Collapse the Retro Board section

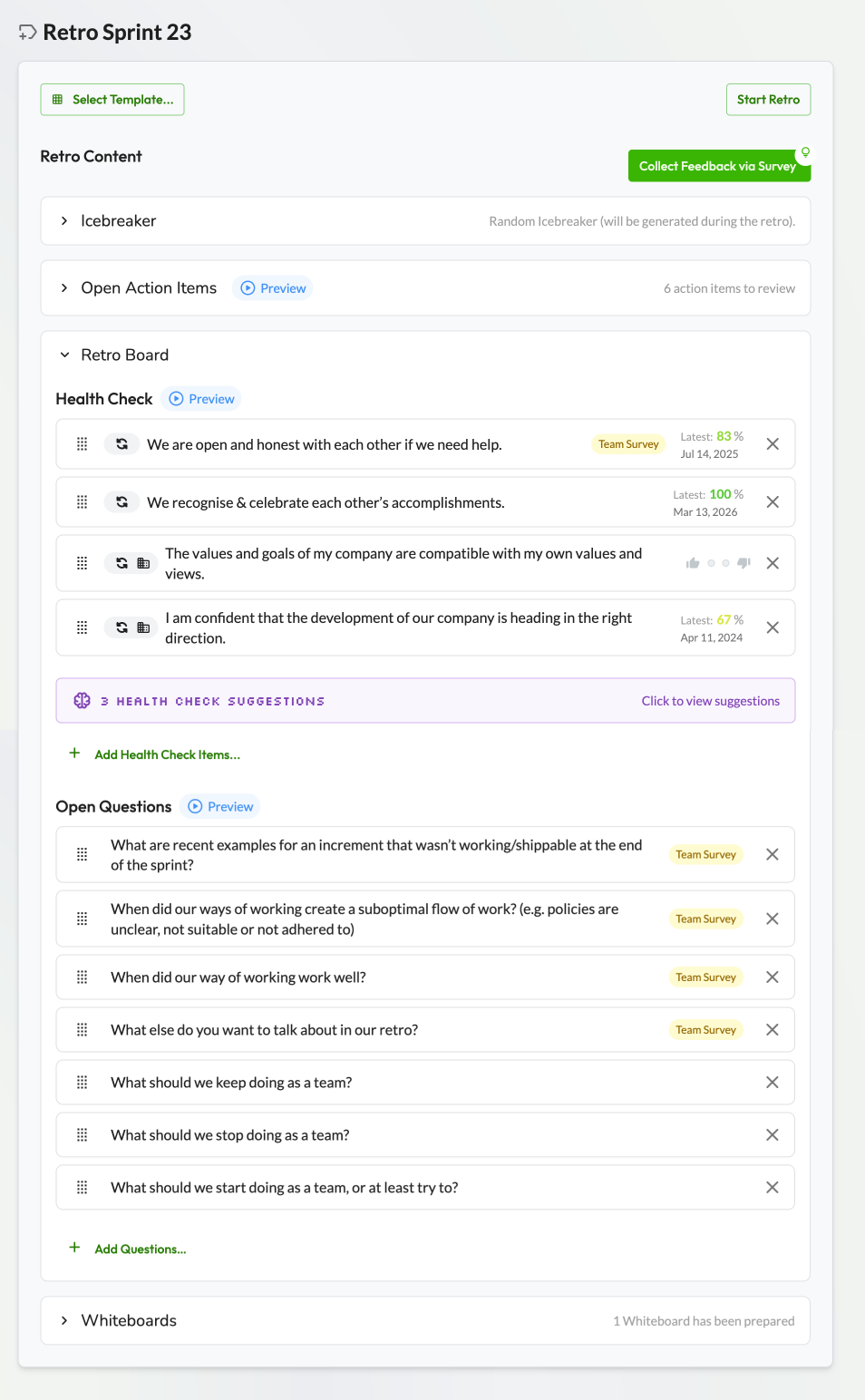(64, 355)
